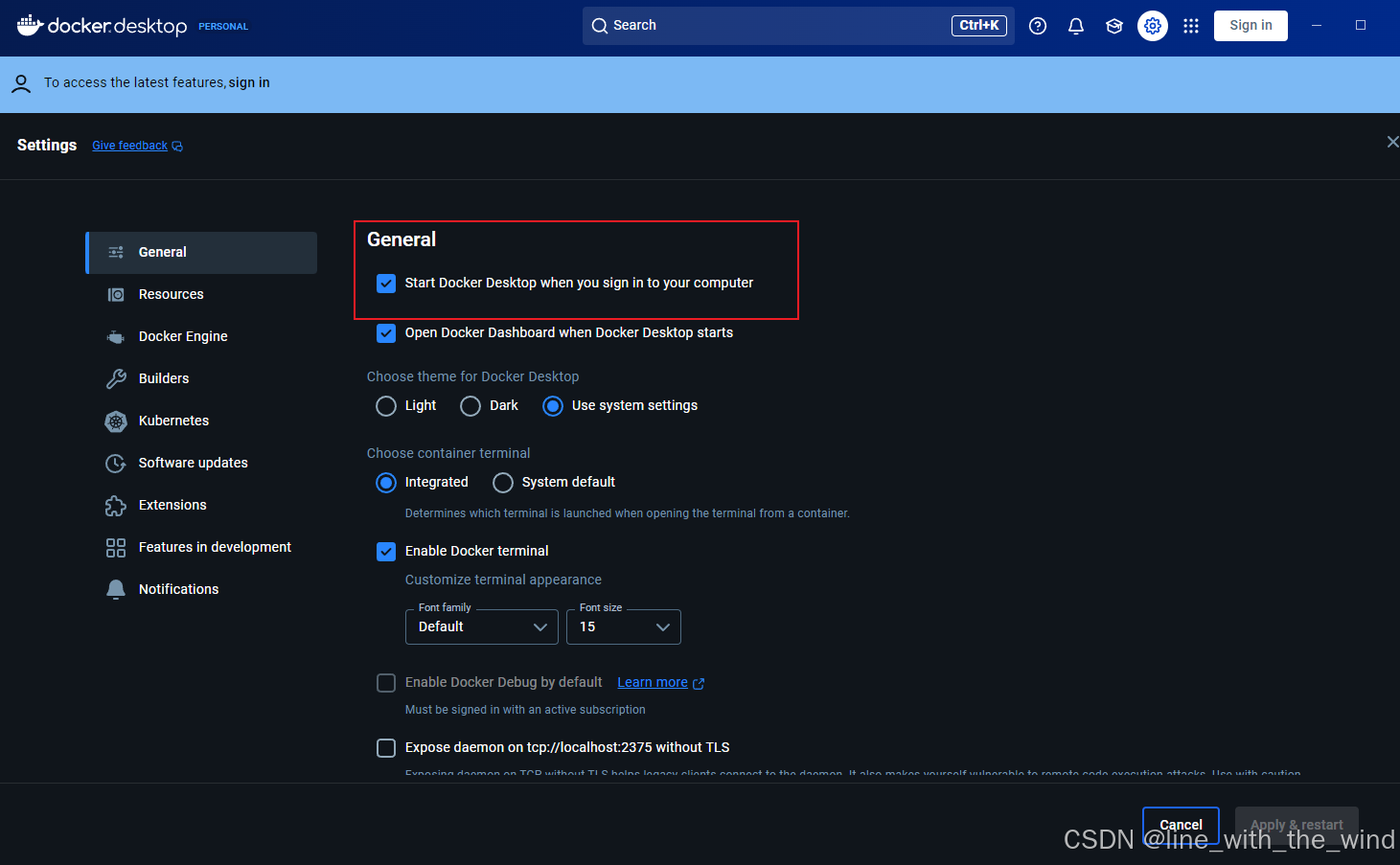Open the Extensions settings section
The height and width of the screenshot is (865, 1400).
tap(201, 506)
